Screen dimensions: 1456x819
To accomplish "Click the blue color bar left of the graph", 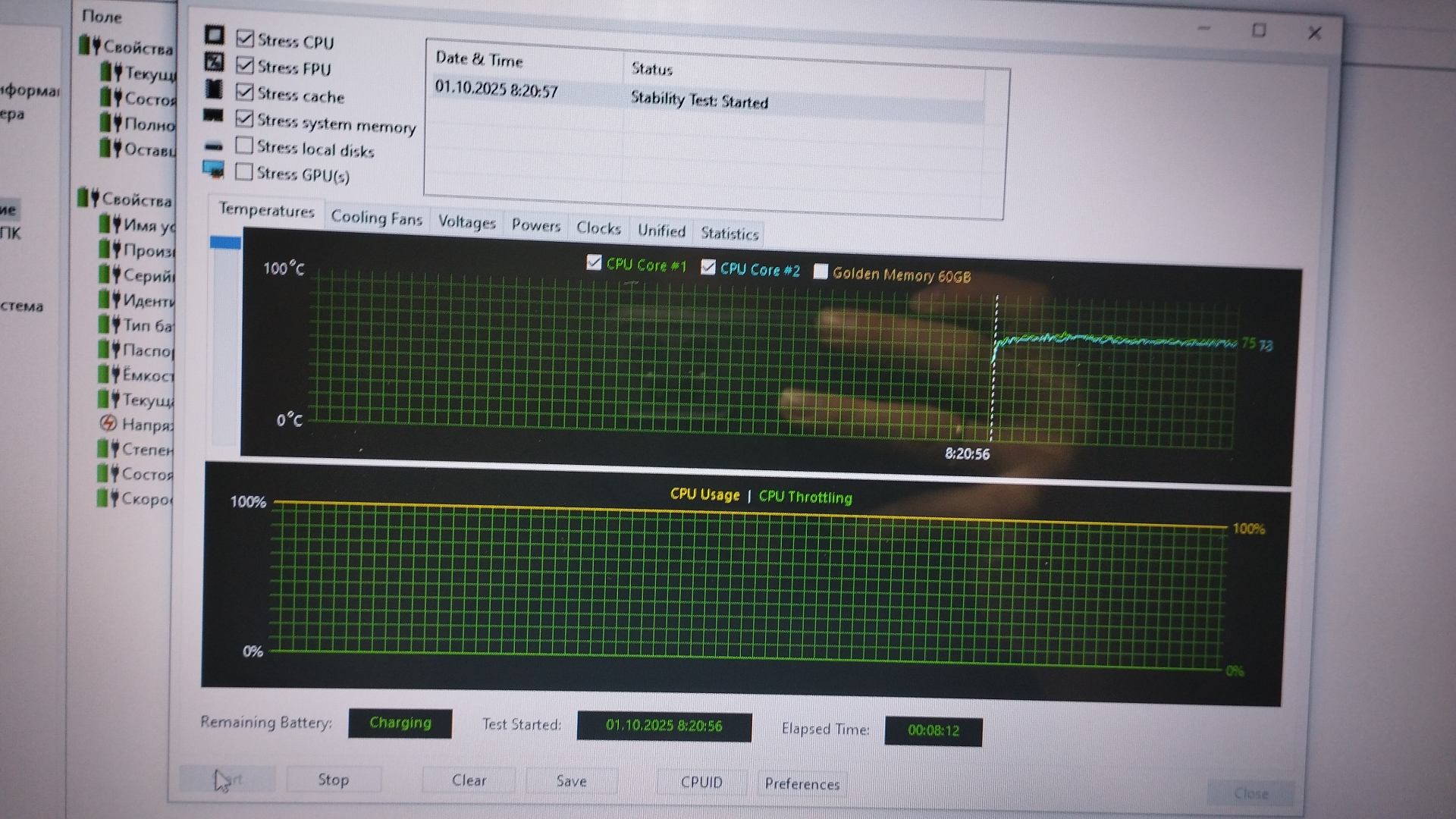I will coord(225,243).
